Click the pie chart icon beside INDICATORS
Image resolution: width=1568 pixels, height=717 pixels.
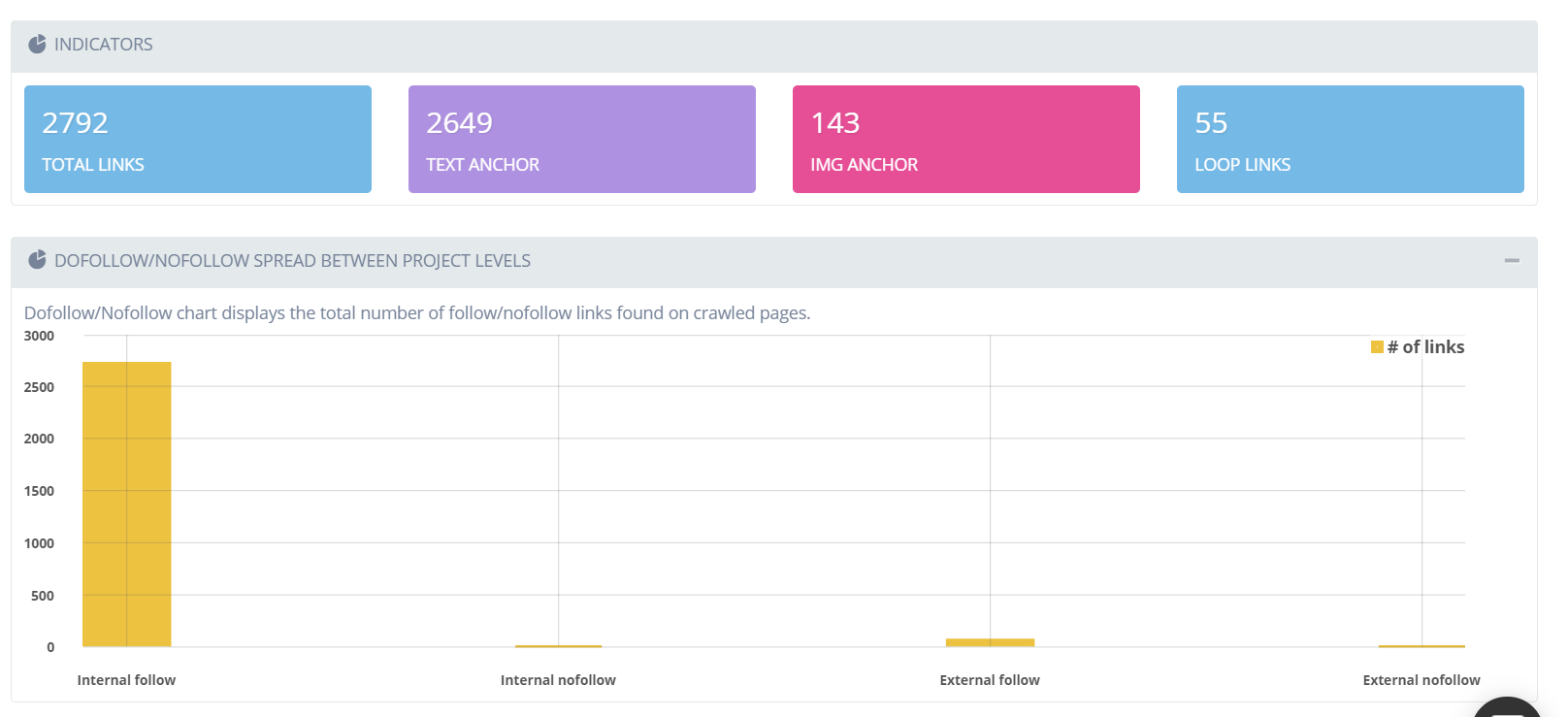pyautogui.click(x=37, y=45)
